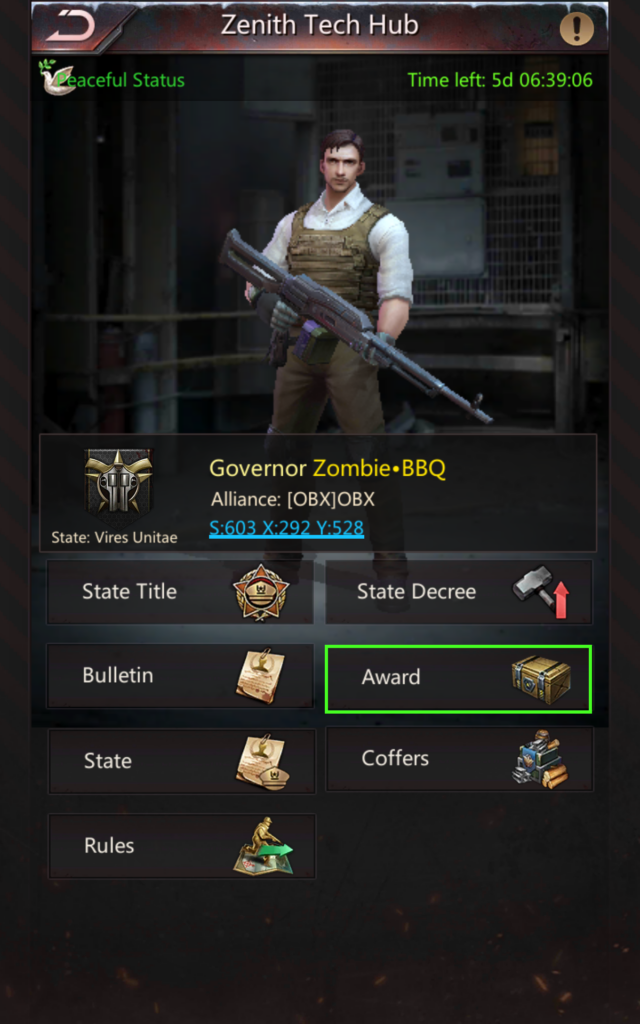
Task: Tap the Bulletin parchment icon
Action: (260, 675)
